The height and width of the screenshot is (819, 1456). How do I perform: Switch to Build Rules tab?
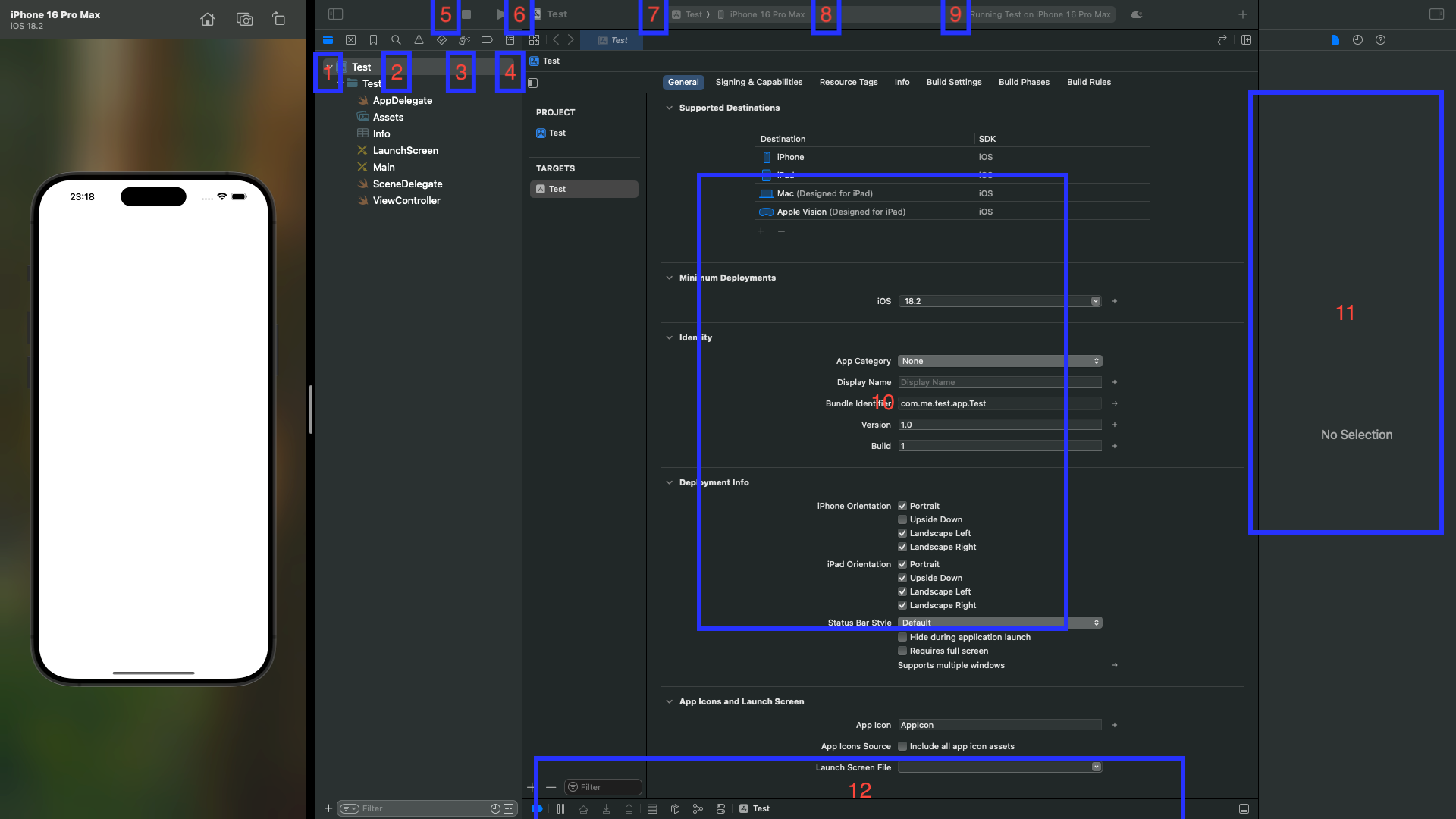1088,82
